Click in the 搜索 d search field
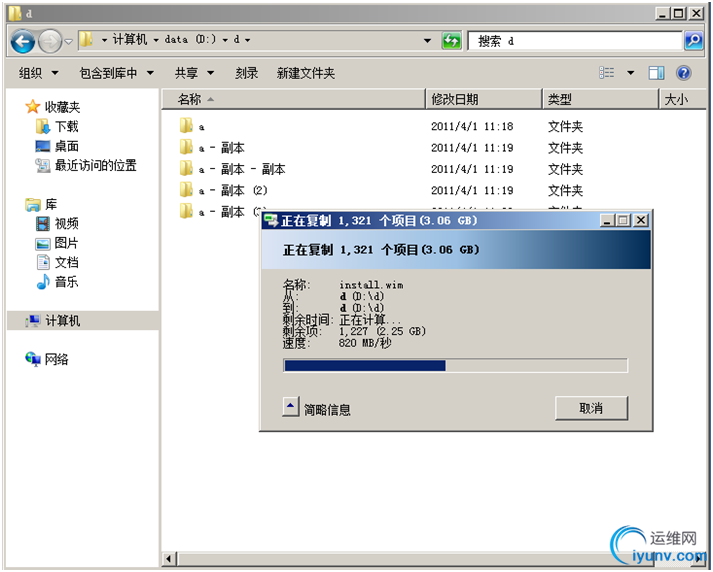The width and height of the screenshot is (713, 572). click(575, 41)
